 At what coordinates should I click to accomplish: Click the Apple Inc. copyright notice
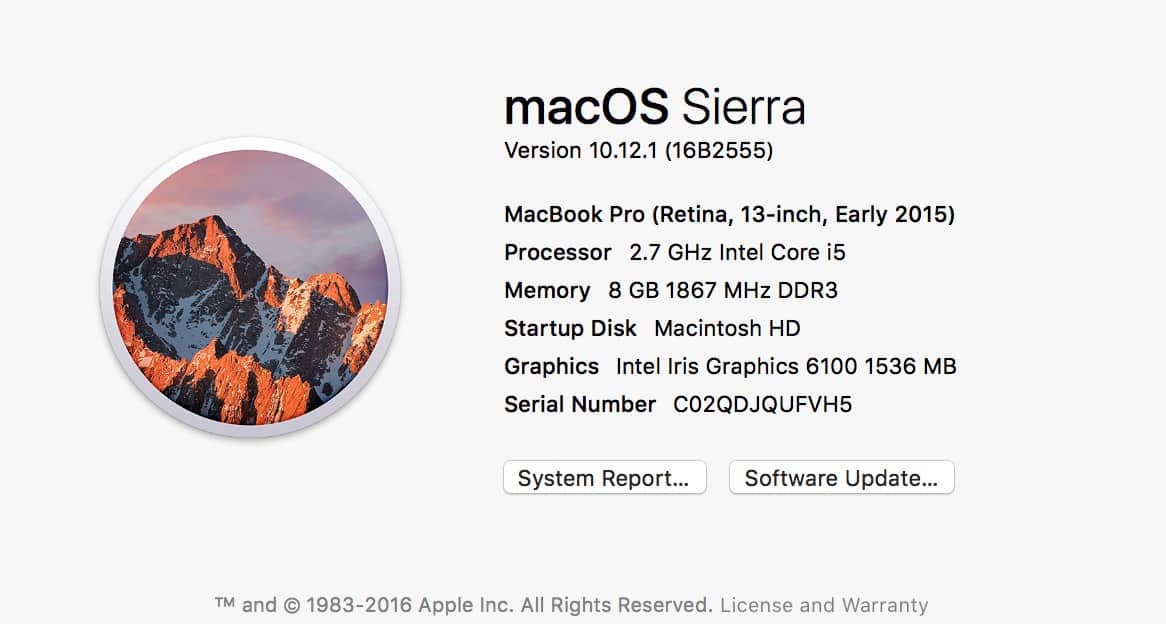click(x=464, y=605)
